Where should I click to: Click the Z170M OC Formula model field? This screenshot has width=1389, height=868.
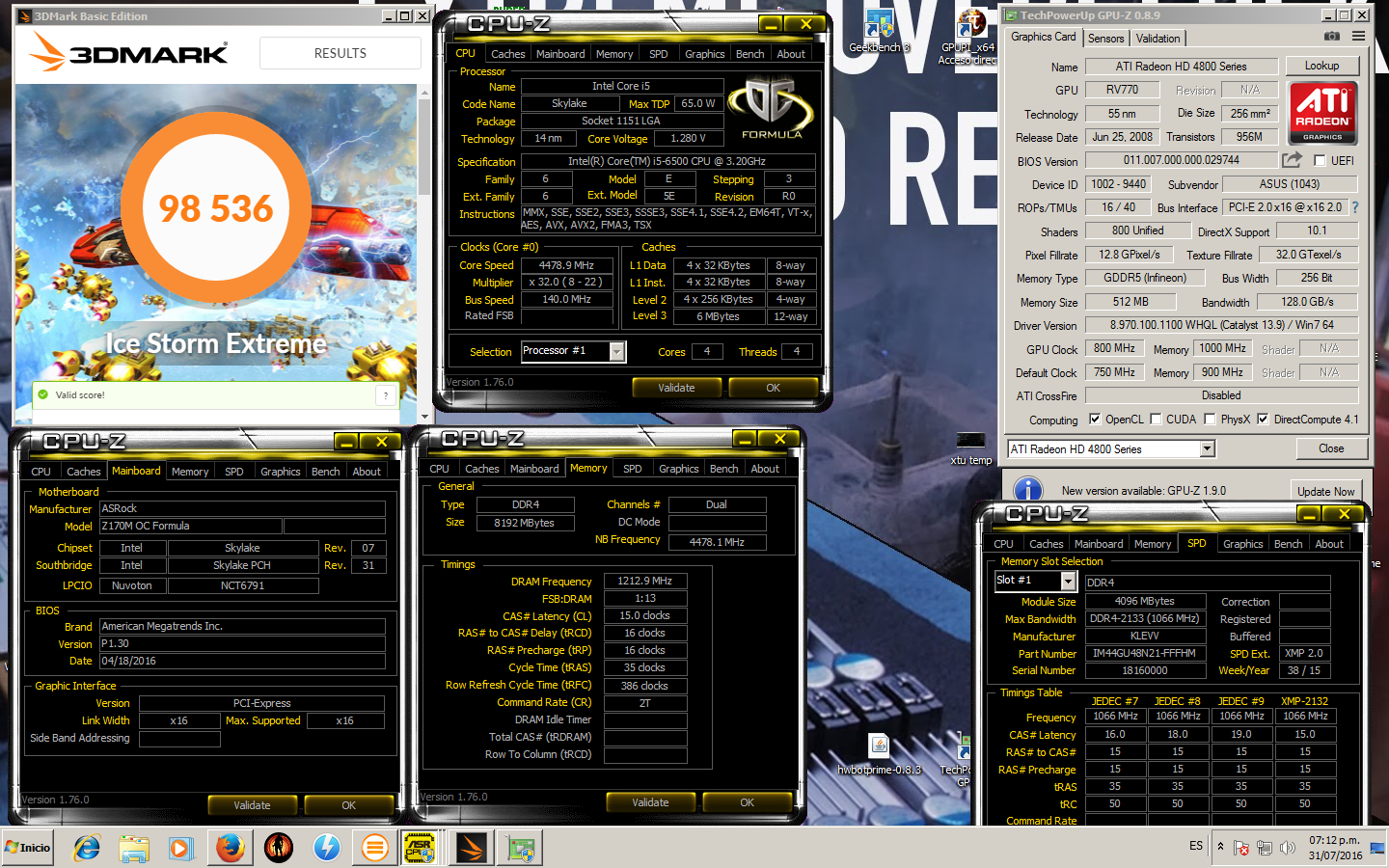(190, 526)
